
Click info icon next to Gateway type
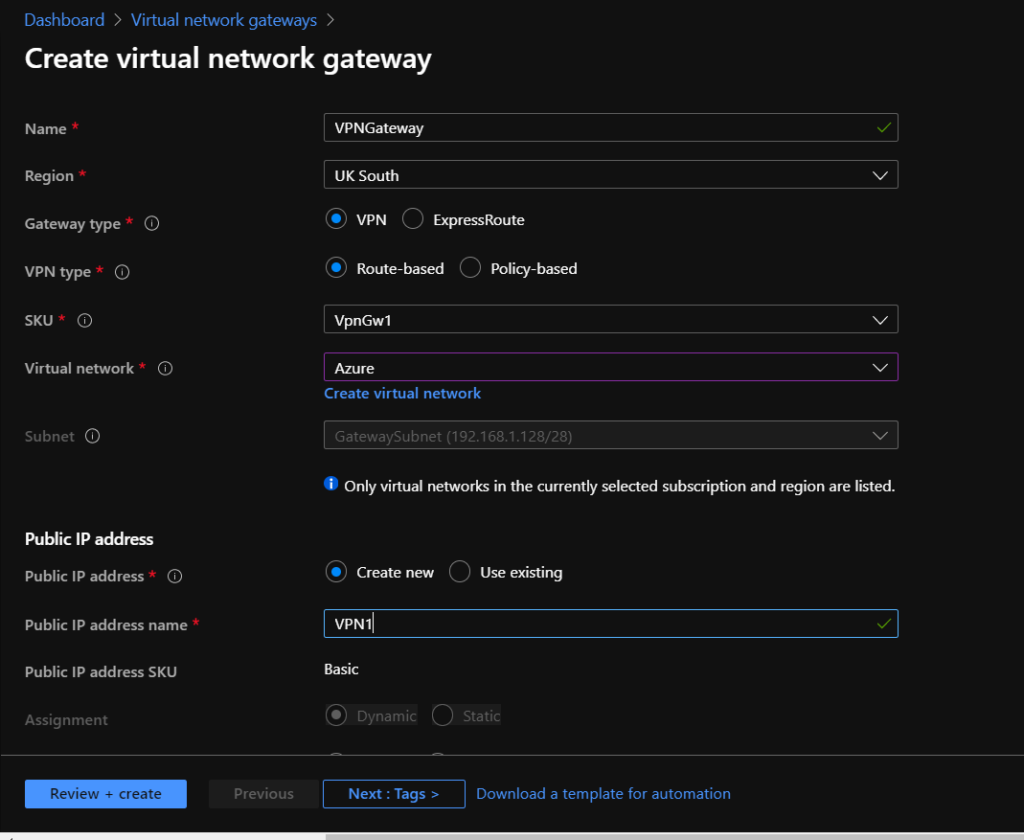coord(152,224)
